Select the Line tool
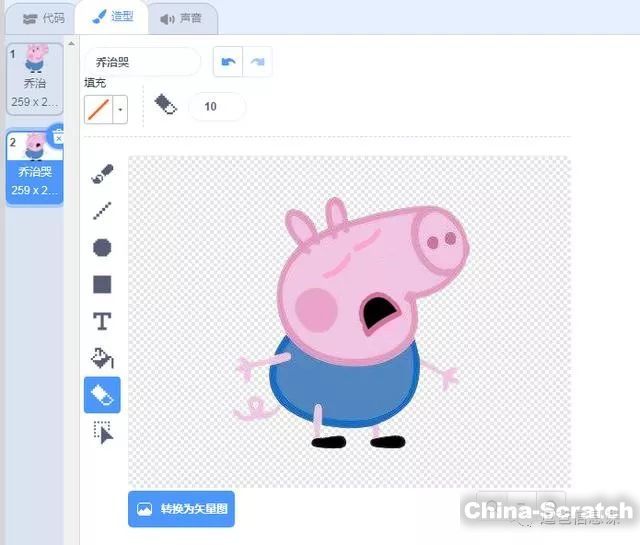The image size is (640, 545). 102,210
